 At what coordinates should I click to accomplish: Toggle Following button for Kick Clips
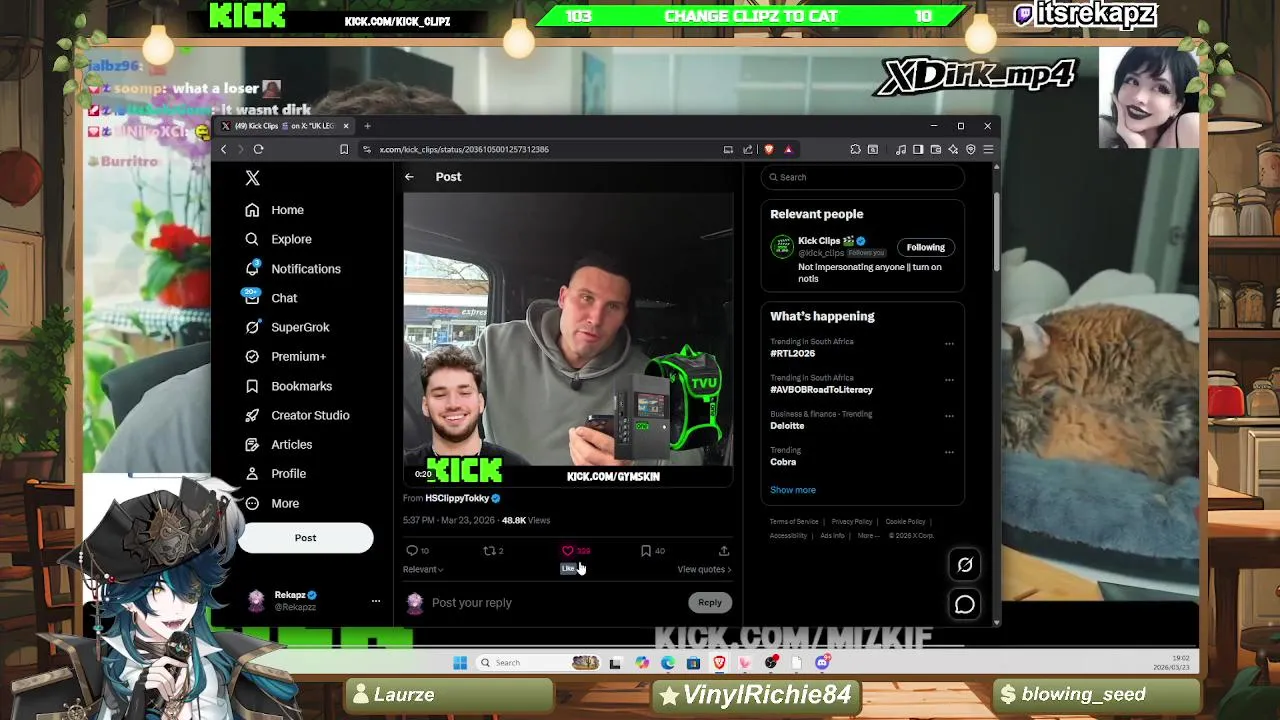click(x=925, y=247)
